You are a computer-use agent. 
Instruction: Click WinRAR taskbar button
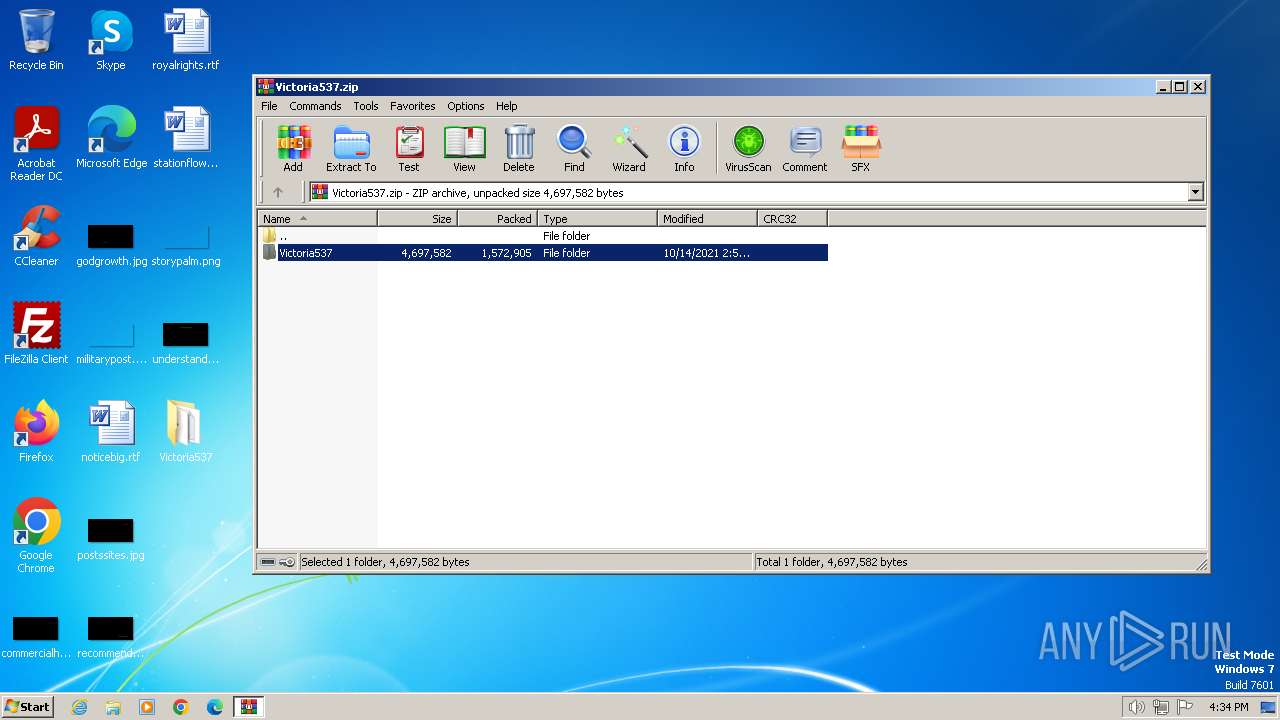click(x=248, y=707)
